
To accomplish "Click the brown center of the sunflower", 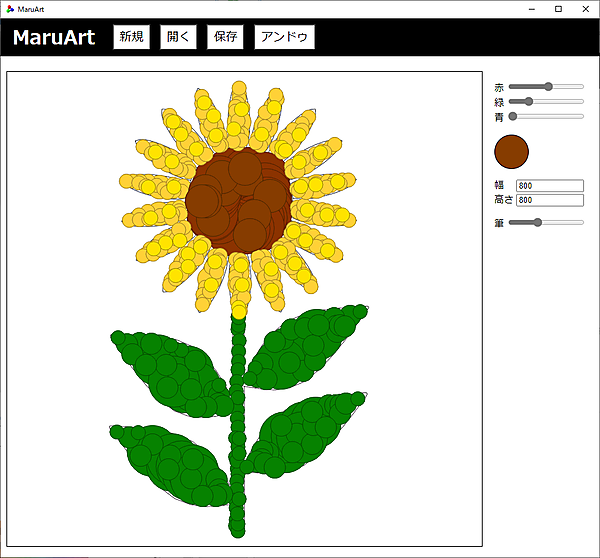I will tap(239, 200).
